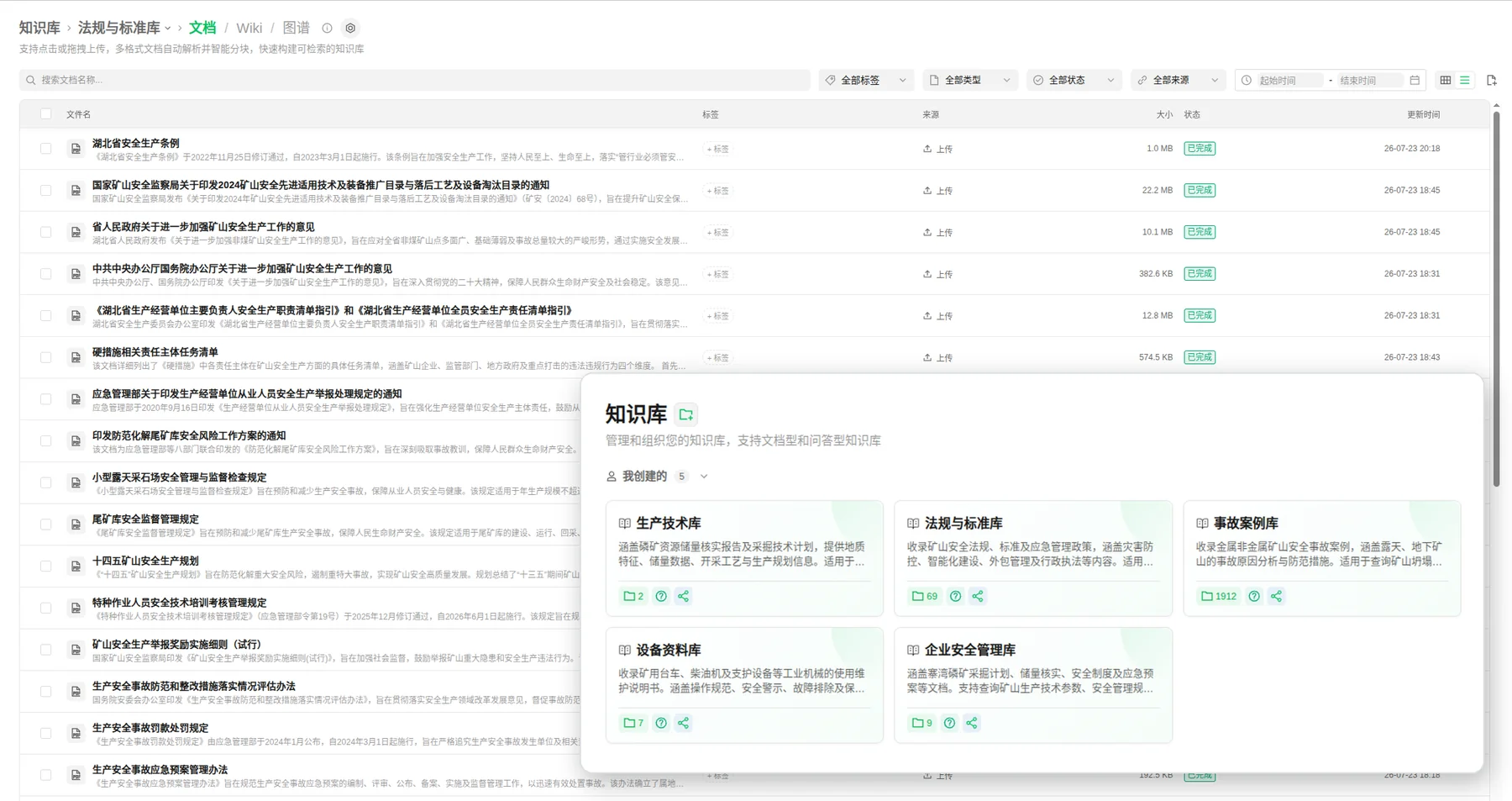The image size is (1512, 801).
Task: Open document count 69 on 法规与标准库 card
Action: 925,596
